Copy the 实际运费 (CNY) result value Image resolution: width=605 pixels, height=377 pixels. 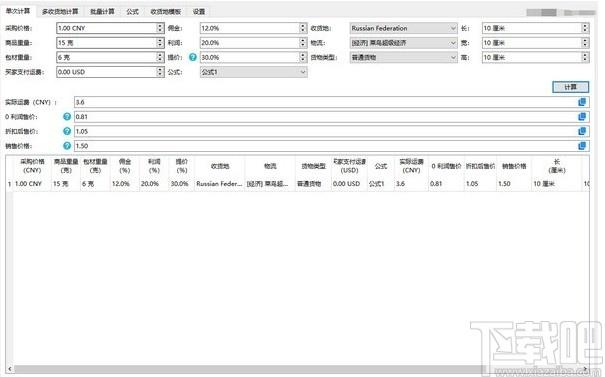[582, 102]
